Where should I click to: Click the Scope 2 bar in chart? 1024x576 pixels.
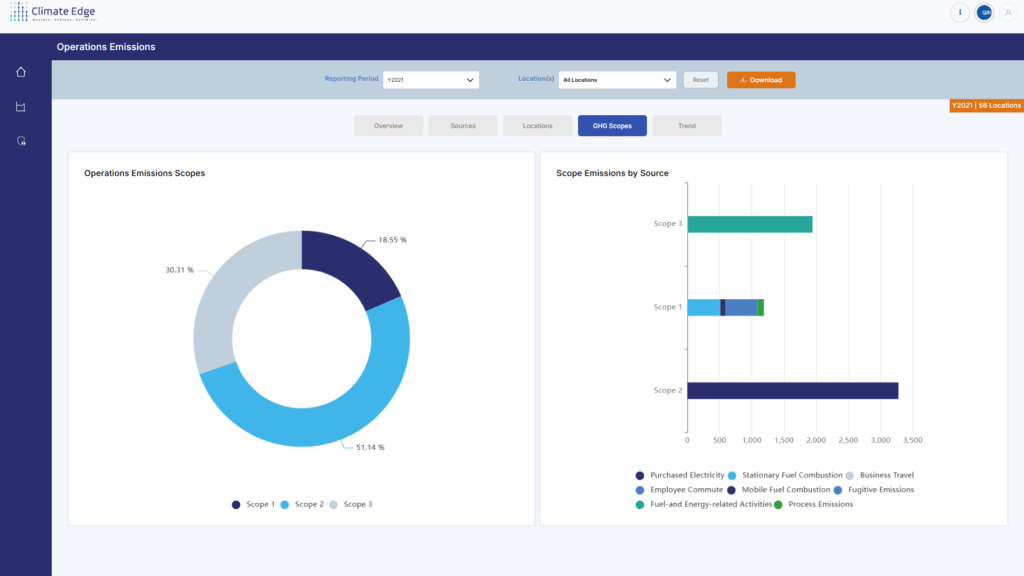point(792,391)
